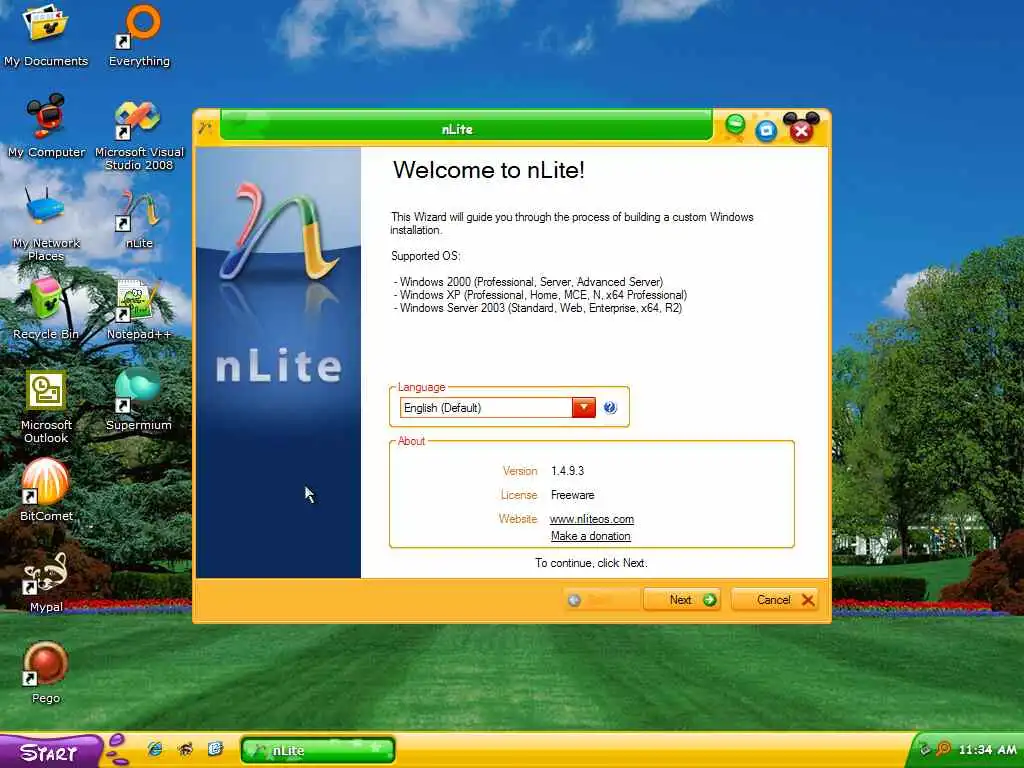Open the www.nliteos.com website link
This screenshot has width=1024, height=768.
pyautogui.click(x=592, y=519)
